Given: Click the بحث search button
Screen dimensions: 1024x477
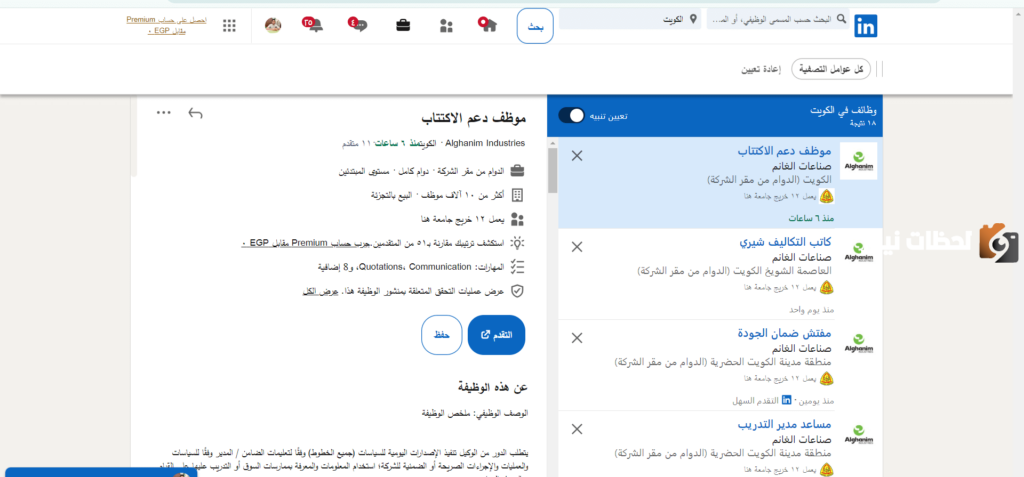Looking at the screenshot, I should click(x=535, y=26).
